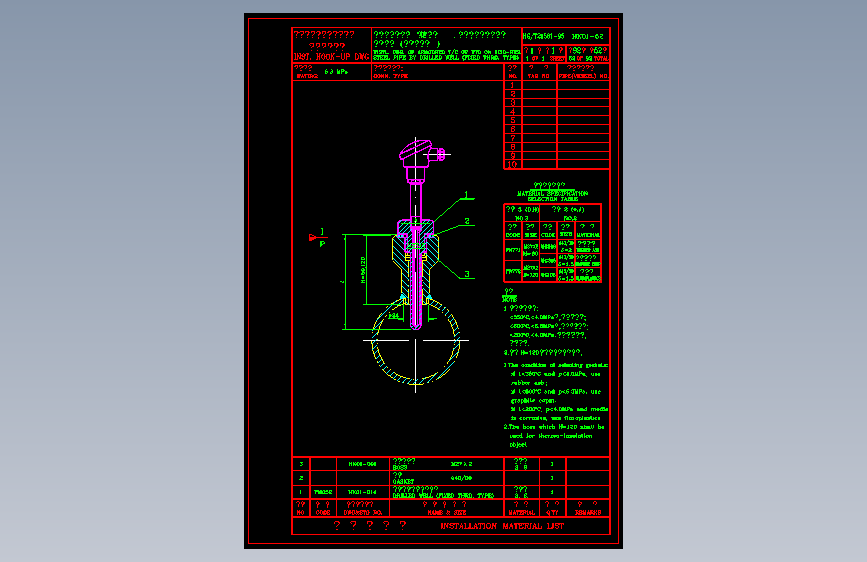Screen dimensions: 867x562
Task: Click the 'NAME & SIZE' column header
Action: point(447,513)
